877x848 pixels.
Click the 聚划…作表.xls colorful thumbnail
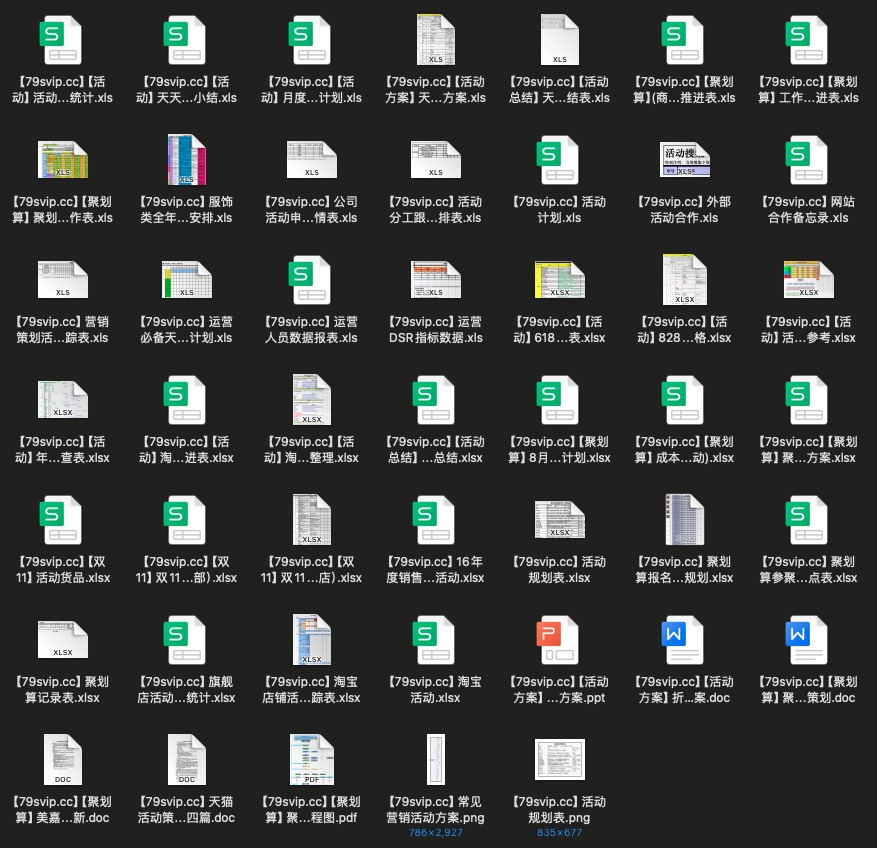pos(62,160)
